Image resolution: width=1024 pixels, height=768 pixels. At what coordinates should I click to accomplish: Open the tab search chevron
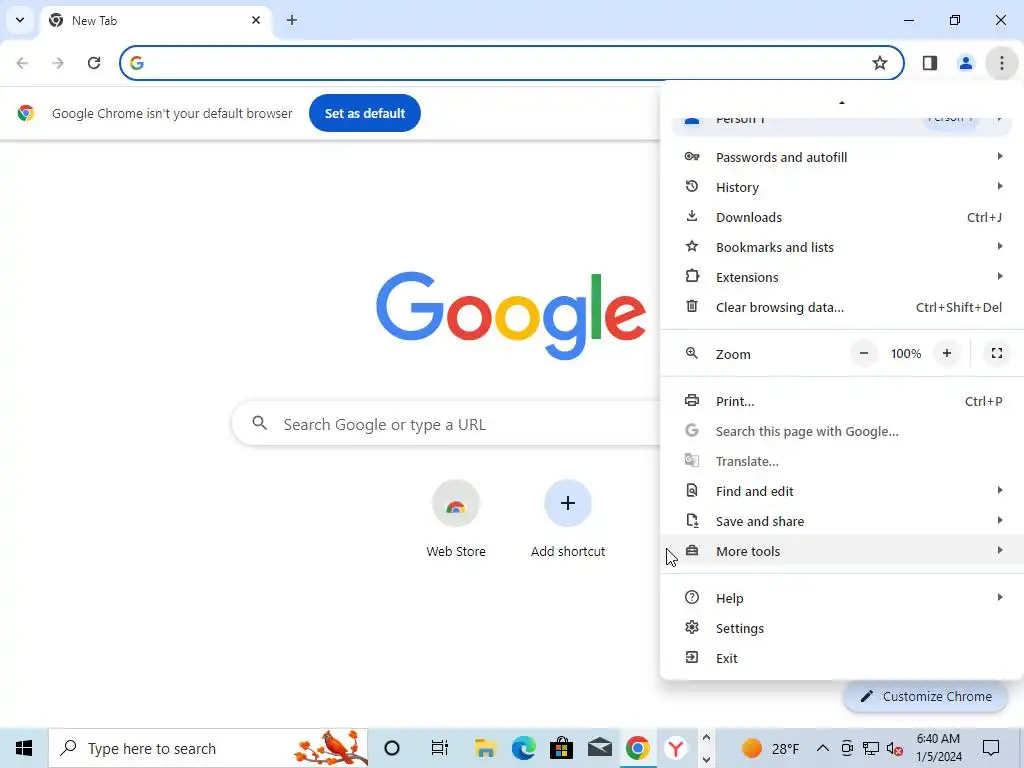(x=20, y=20)
